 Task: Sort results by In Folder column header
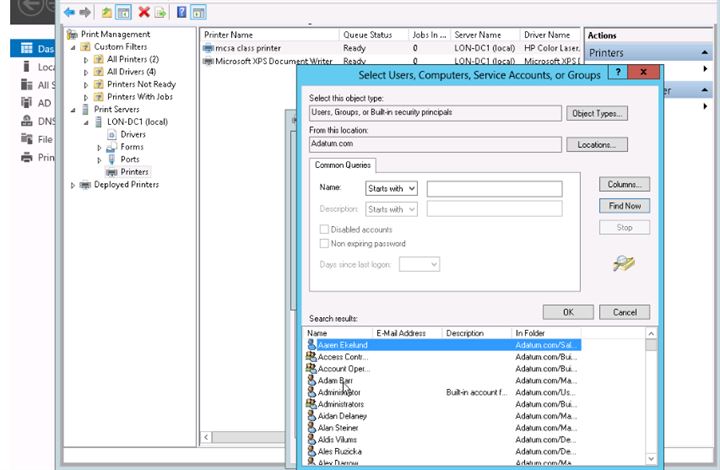(x=546, y=333)
